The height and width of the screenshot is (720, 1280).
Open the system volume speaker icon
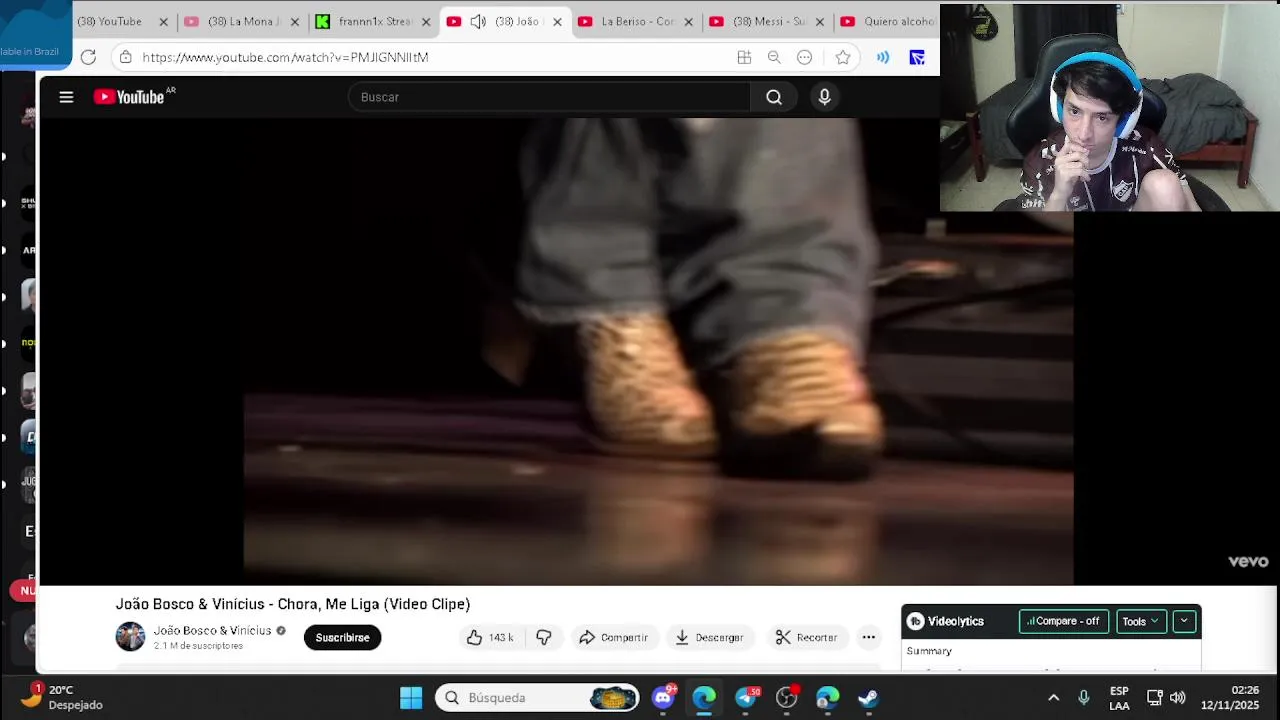(1178, 697)
